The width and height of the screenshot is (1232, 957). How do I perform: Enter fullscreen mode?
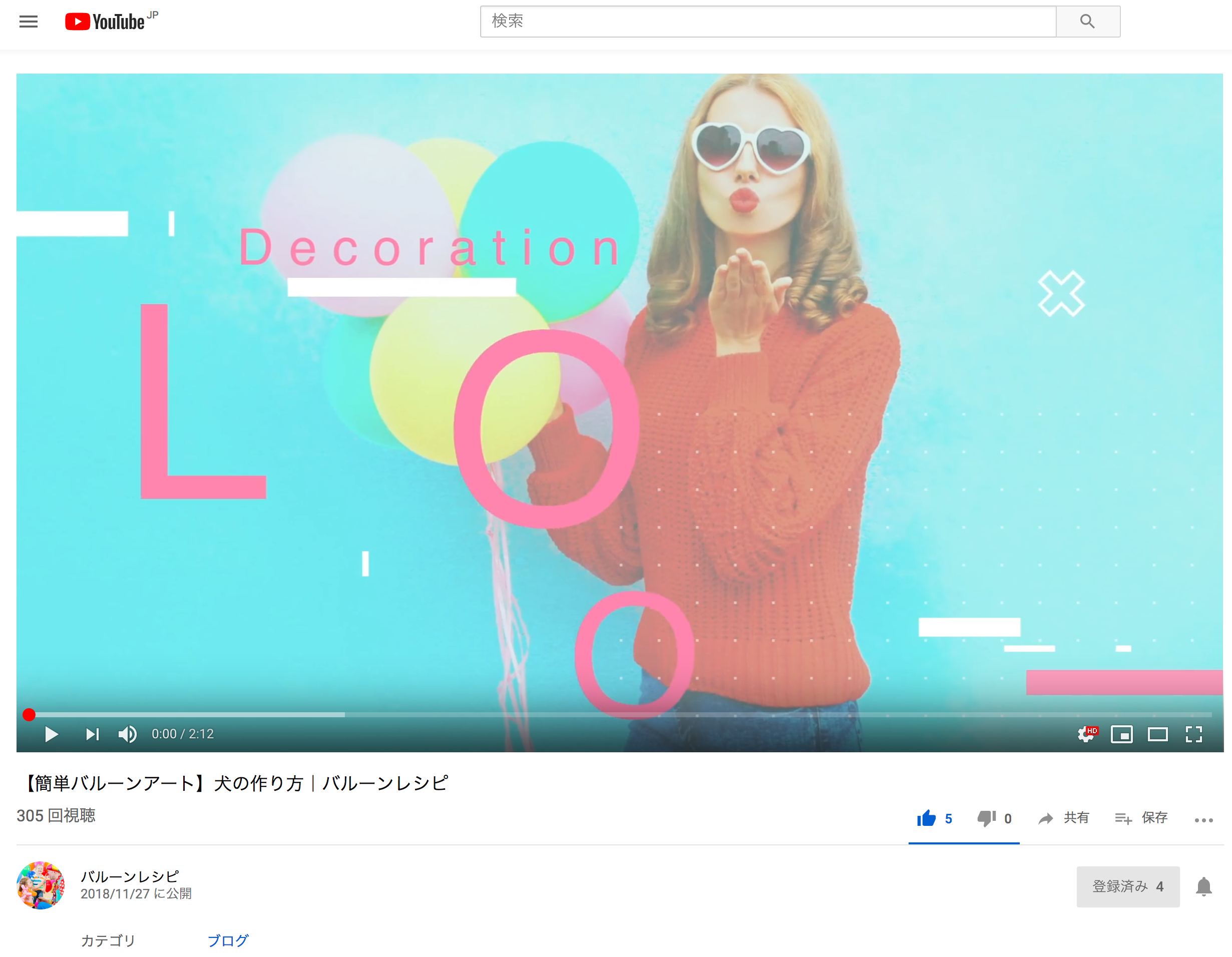pos(1193,734)
